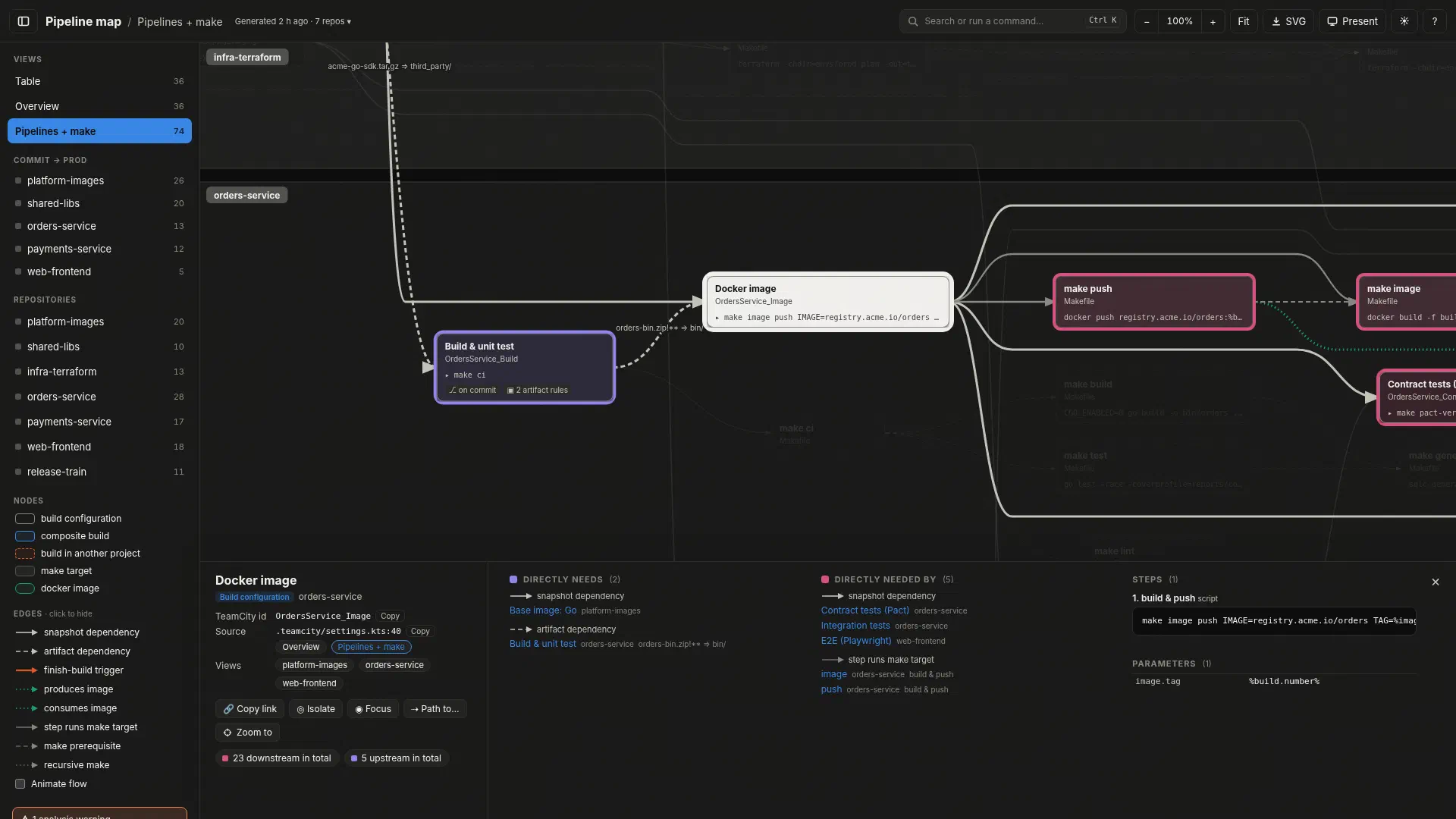Screen dimensions: 1456x819
Task: Enable the Animate flow checkbox
Action: click(x=20, y=784)
